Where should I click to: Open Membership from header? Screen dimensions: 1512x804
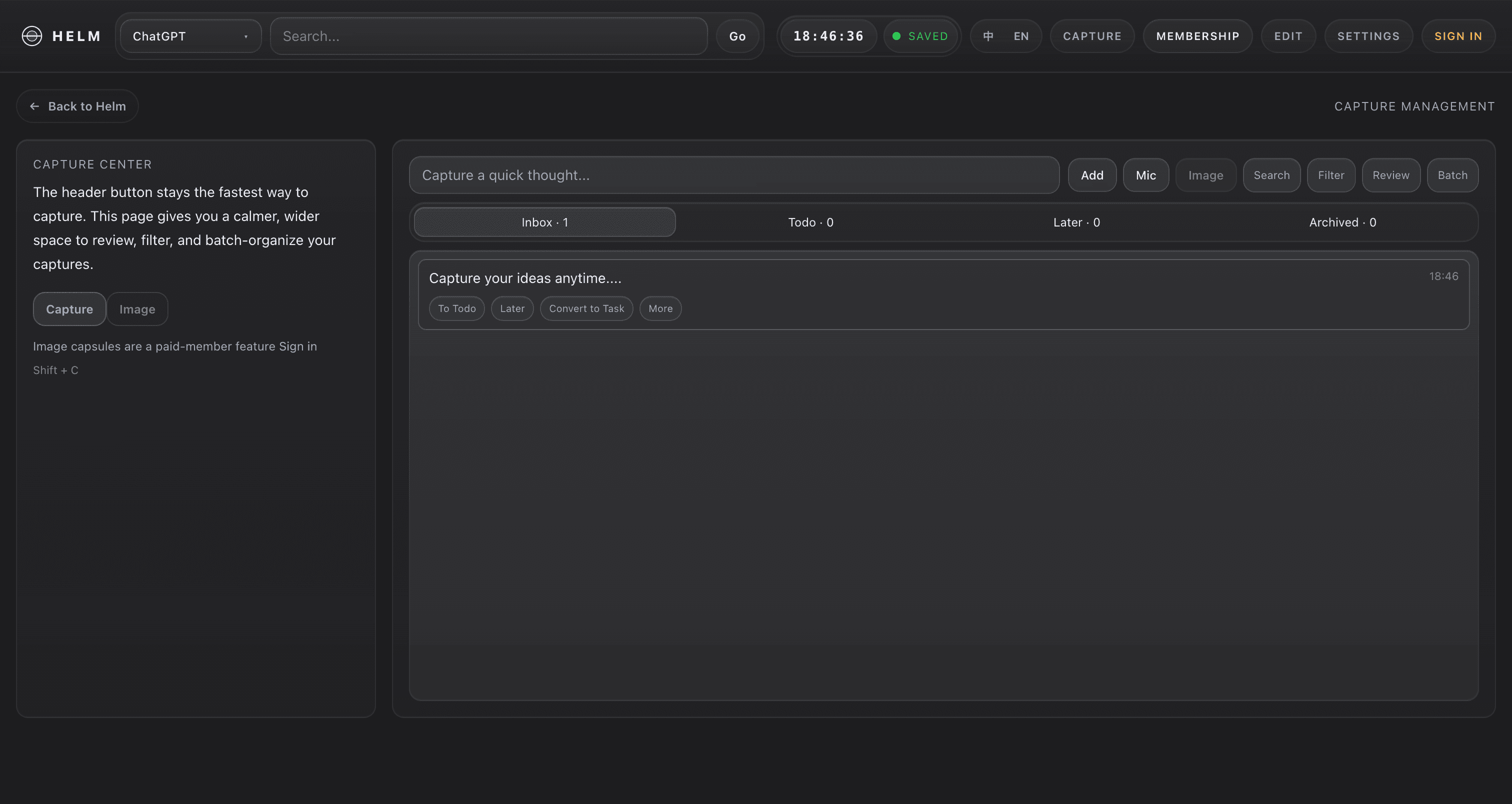(1197, 36)
